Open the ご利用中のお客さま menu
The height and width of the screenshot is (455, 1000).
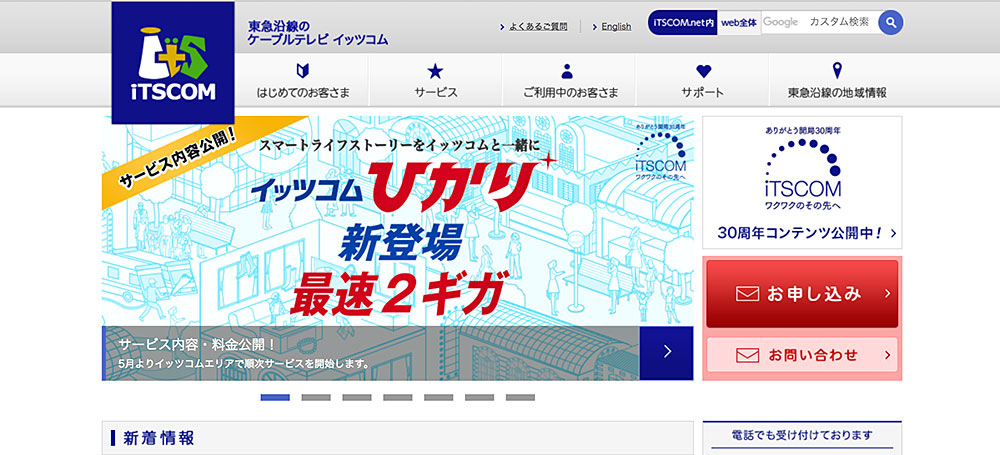click(x=569, y=80)
